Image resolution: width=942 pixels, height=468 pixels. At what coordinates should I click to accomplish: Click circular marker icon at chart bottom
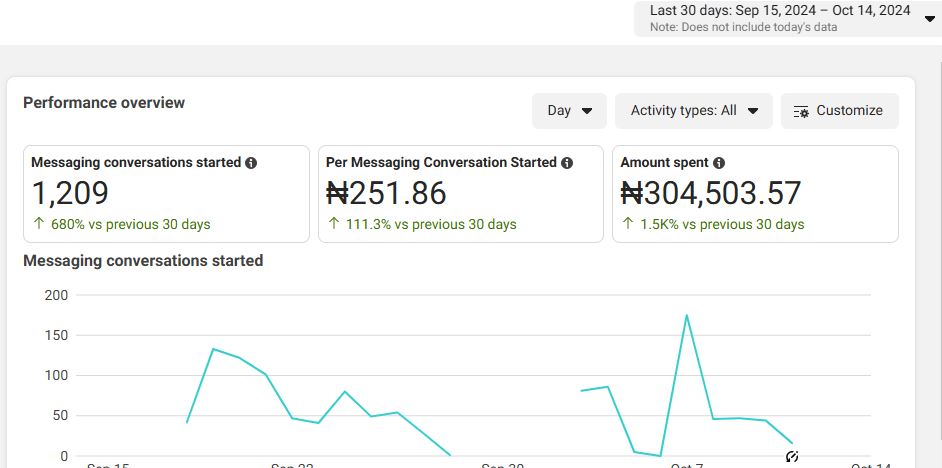(792, 457)
